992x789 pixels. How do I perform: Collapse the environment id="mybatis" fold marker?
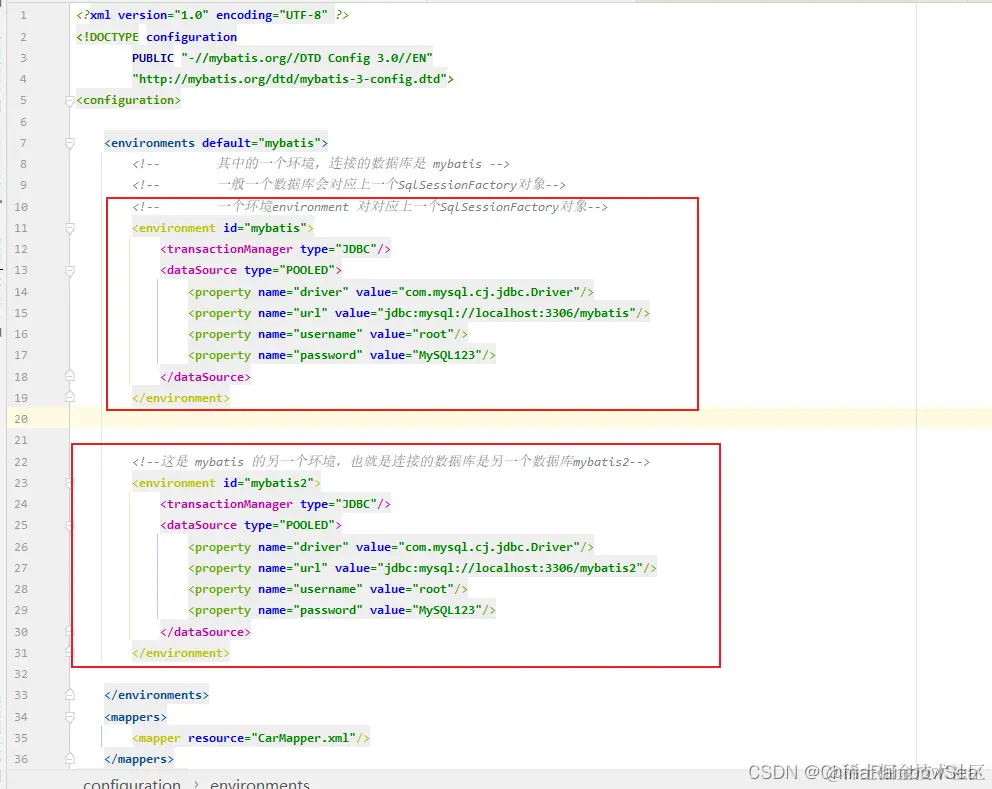coord(70,228)
